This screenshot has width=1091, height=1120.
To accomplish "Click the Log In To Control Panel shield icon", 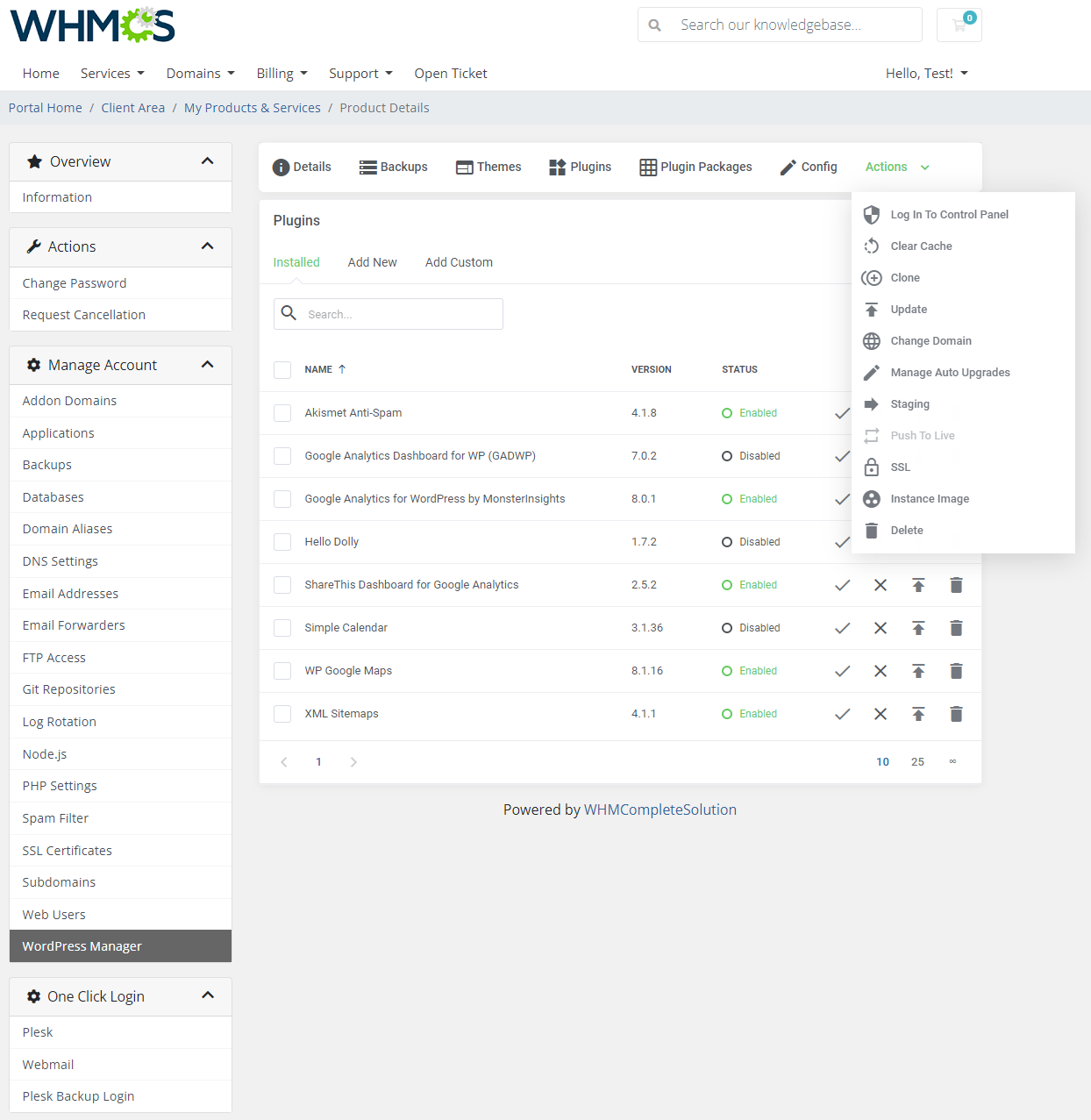I will click(871, 215).
